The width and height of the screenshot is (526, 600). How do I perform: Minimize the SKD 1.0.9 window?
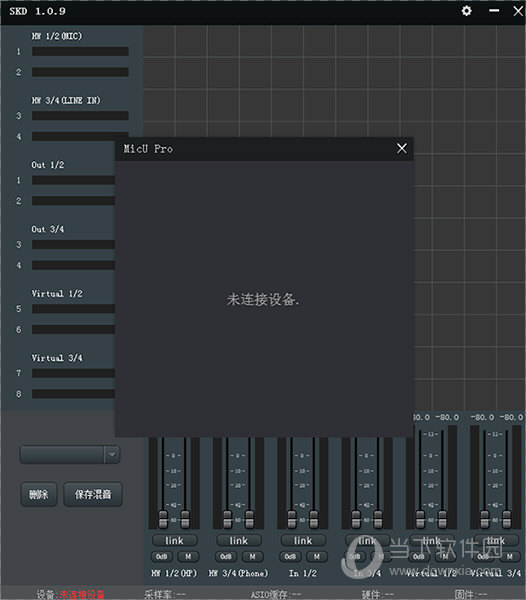coord(494,11)
